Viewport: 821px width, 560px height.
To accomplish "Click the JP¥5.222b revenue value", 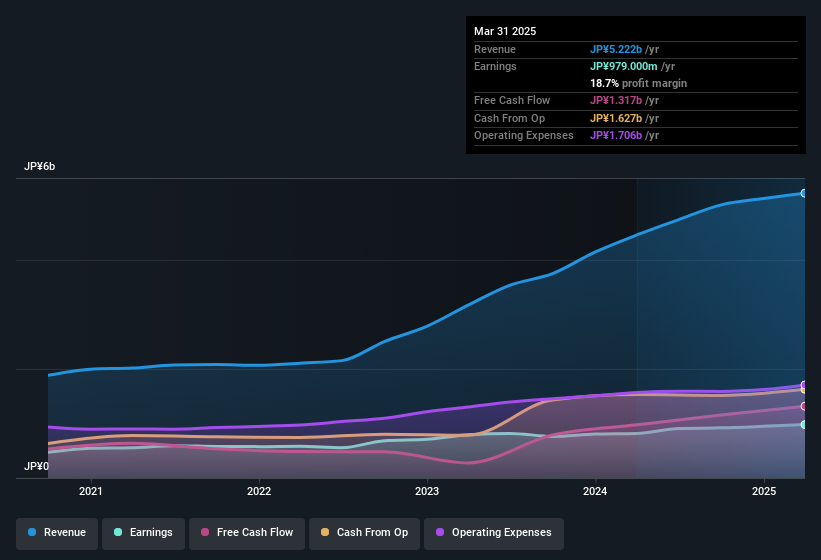I will pyautogui.click(x=616, y=49).
